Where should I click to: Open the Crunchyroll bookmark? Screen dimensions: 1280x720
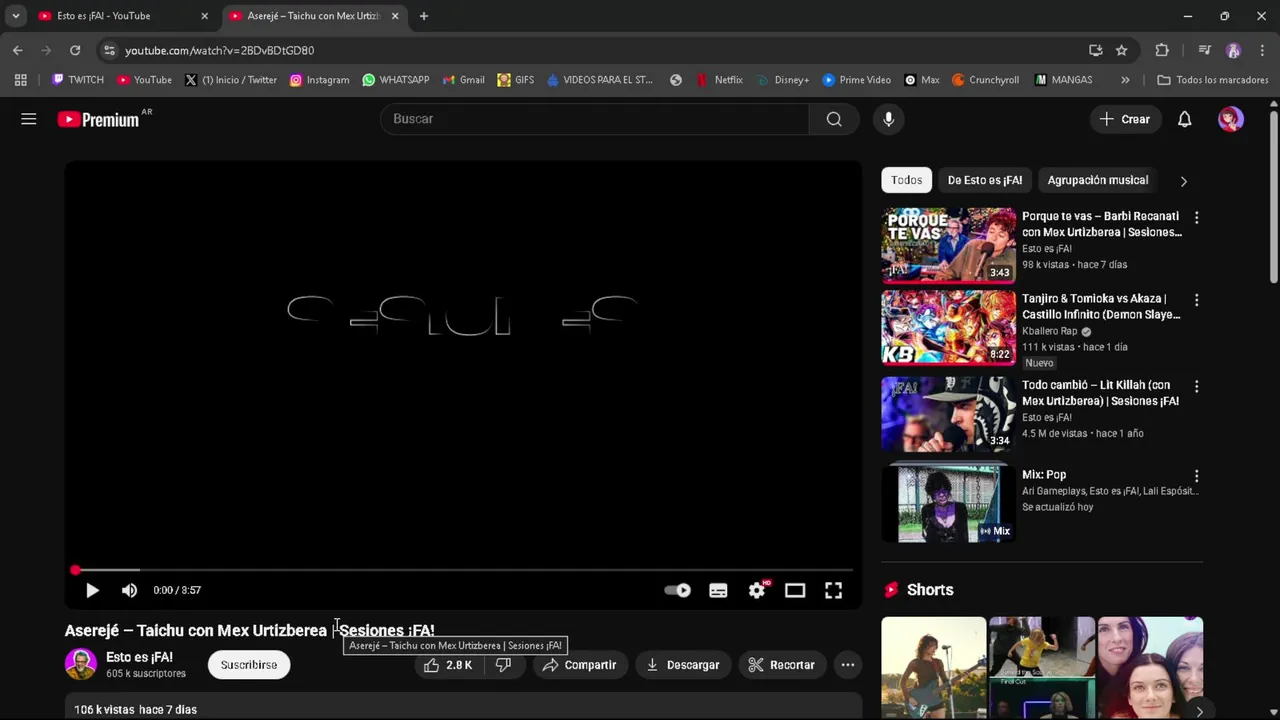click(x=985, y=80)
